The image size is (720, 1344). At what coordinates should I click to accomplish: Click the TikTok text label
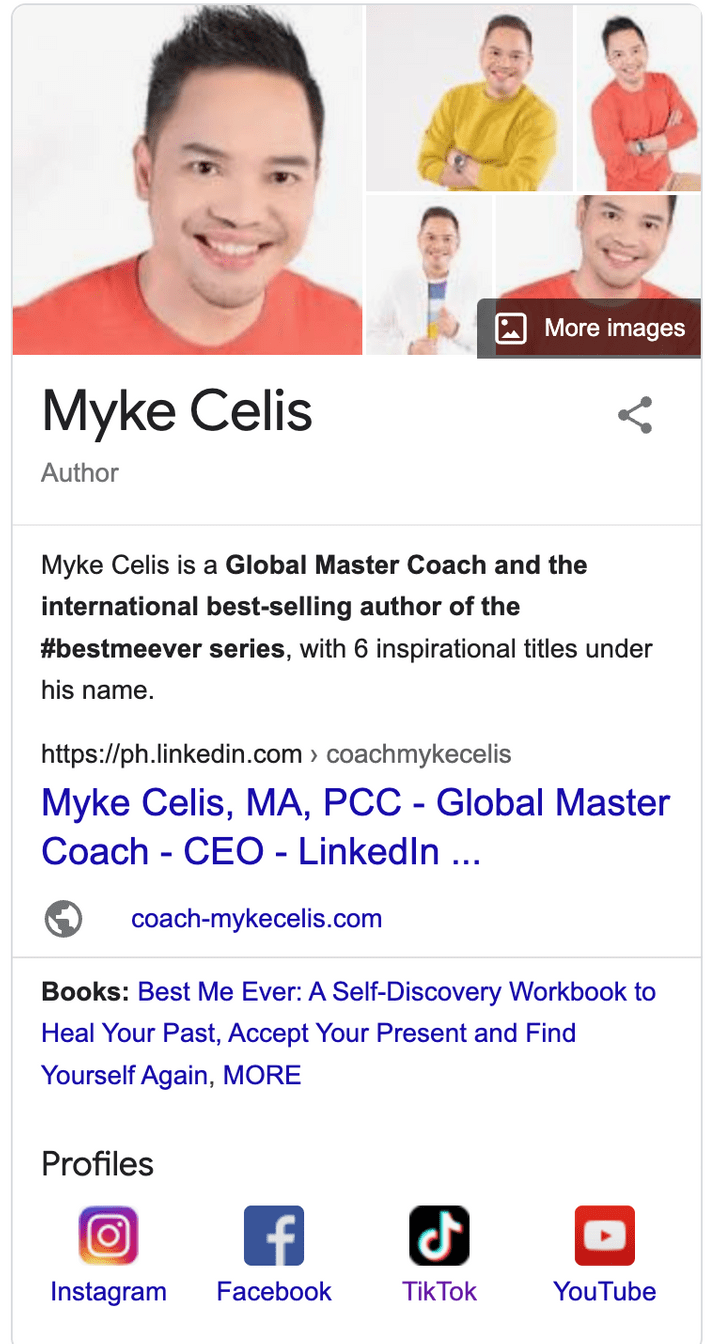tap(439, 1291)
